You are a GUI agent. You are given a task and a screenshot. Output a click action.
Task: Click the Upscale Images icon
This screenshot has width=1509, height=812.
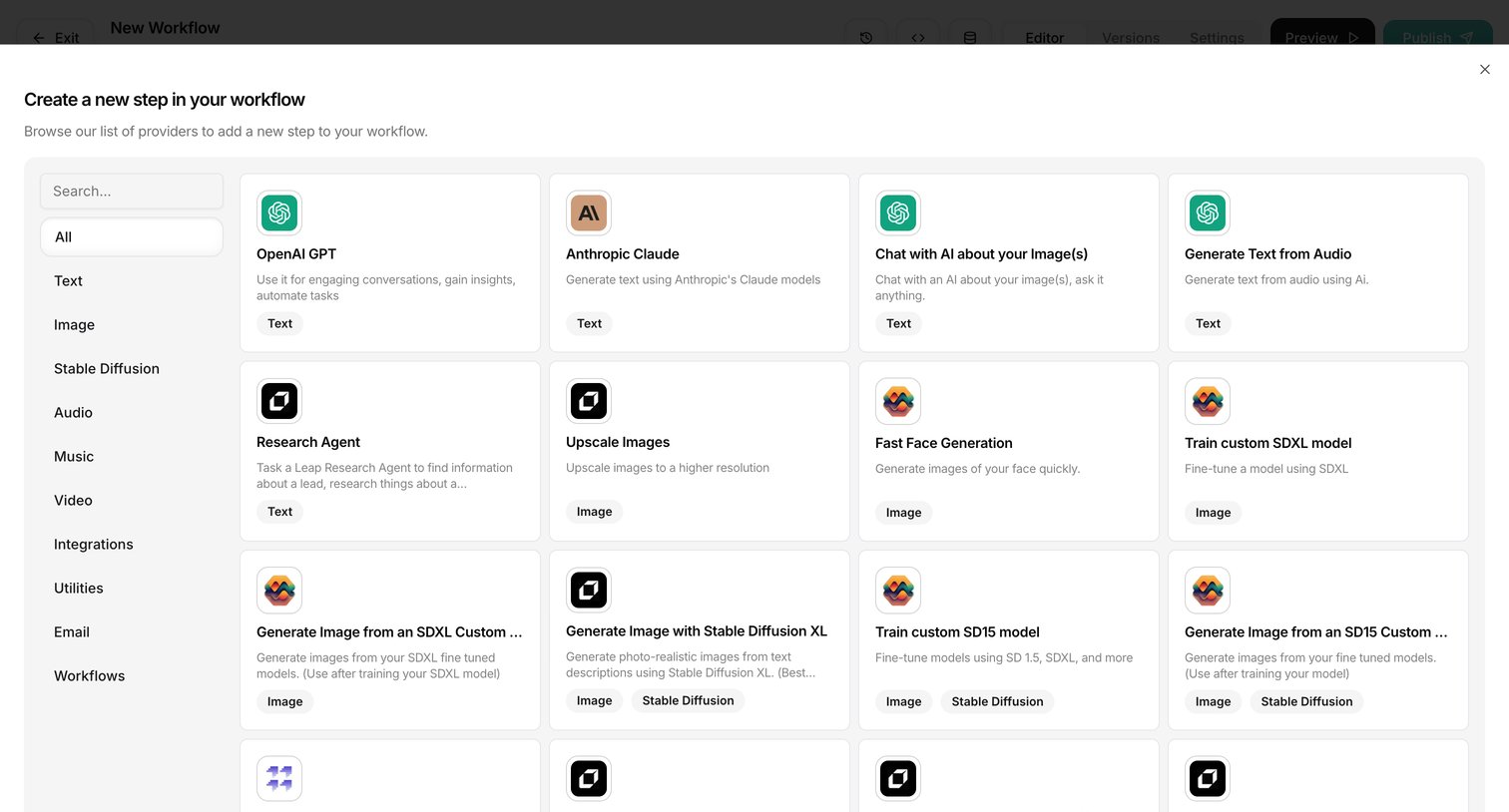click(x=589, y=401)
